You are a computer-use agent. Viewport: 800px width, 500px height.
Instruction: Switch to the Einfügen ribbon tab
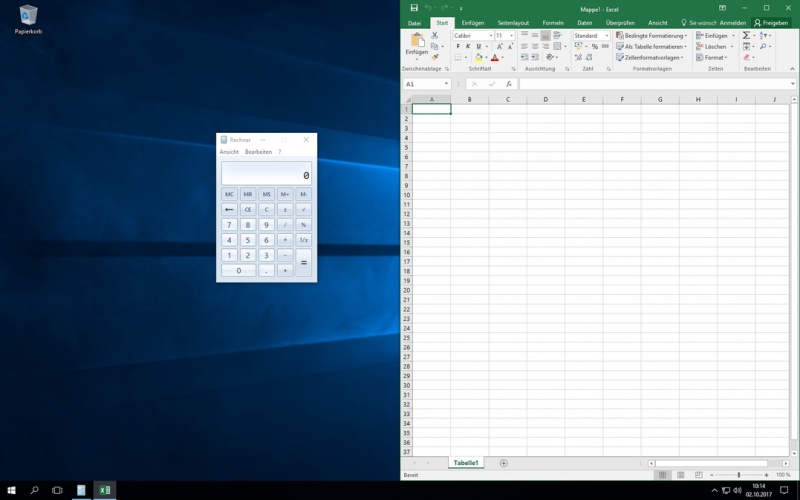pyautogui.click(x=473, y=23)
